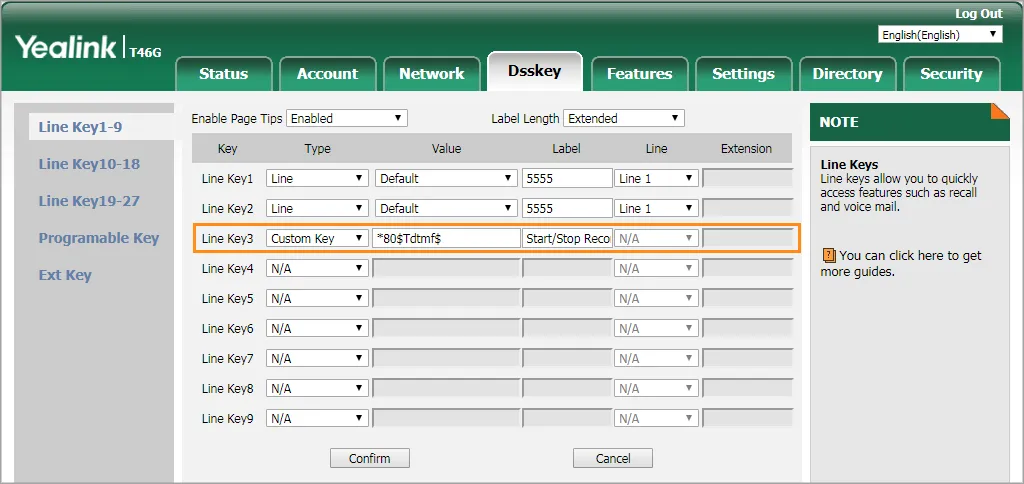Viewport: 1024px width, 484px height.
Task: Open Line Key4 Type dropdown
Action: 317,268
